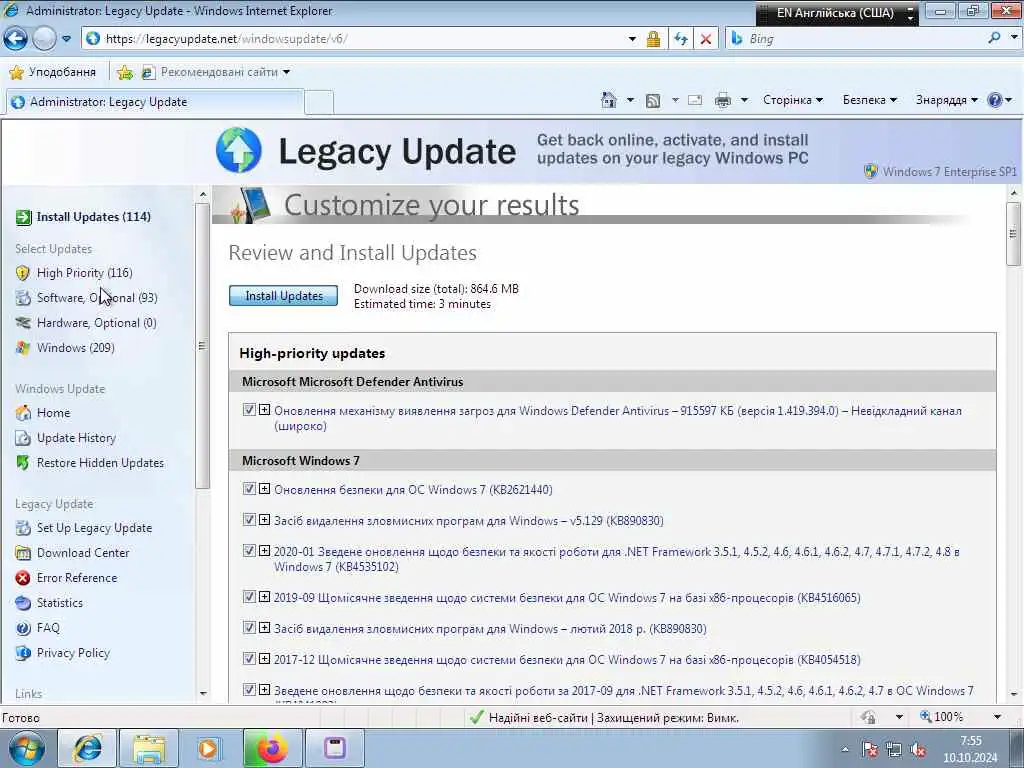Open the Уподобання favorites button
This screenshot has width=1024, height=768.
[53, 72]
